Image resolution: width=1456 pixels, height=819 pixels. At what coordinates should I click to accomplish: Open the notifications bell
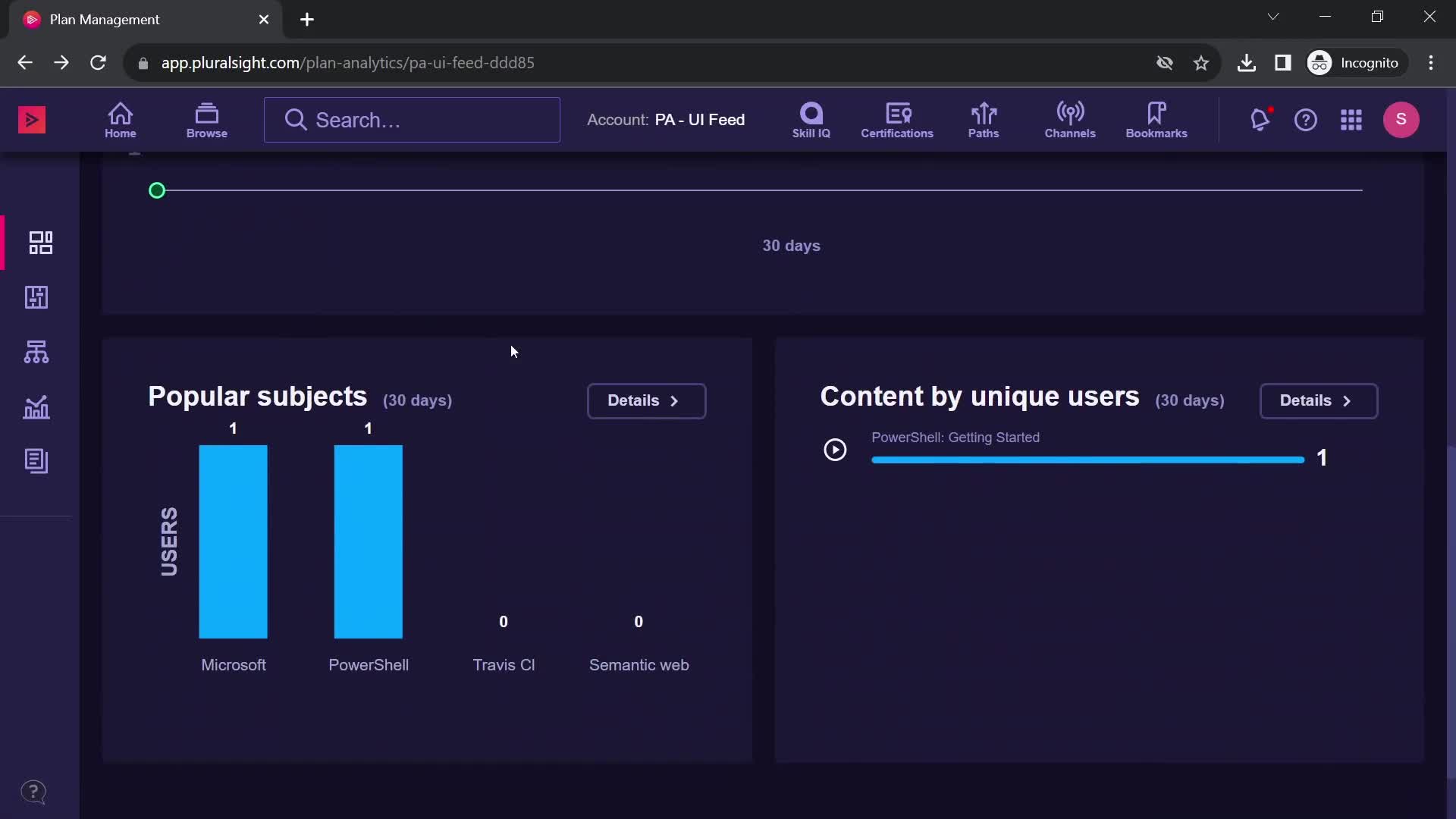1260,120
